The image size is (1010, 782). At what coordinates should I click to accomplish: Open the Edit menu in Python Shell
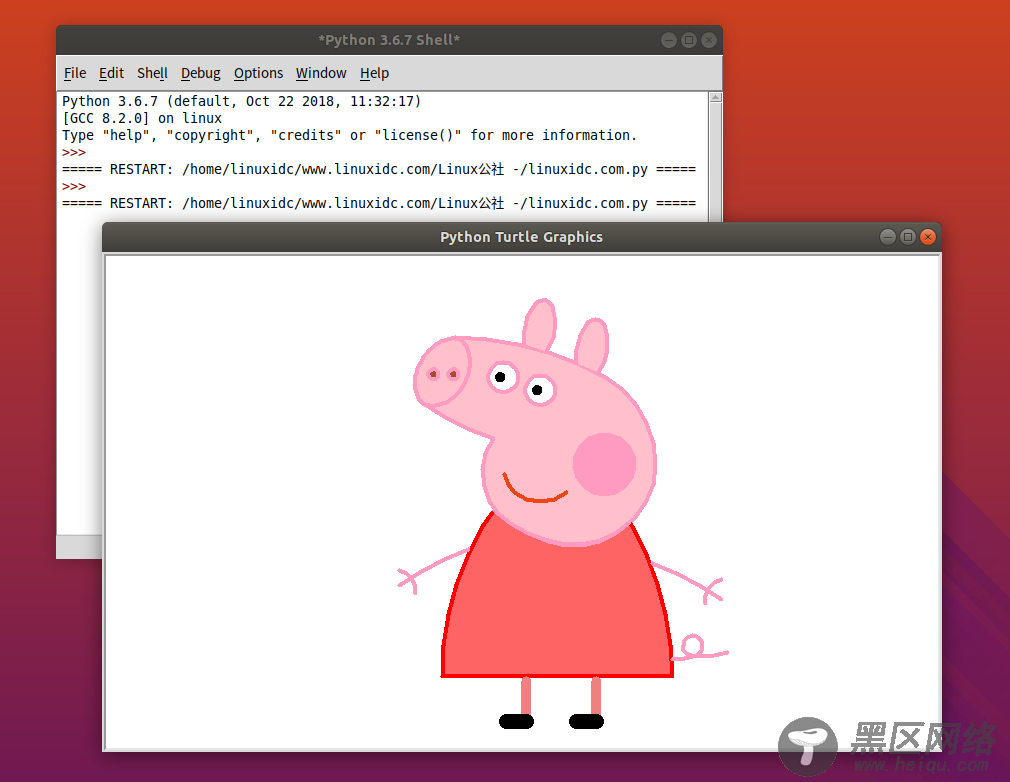click(111, 73)
